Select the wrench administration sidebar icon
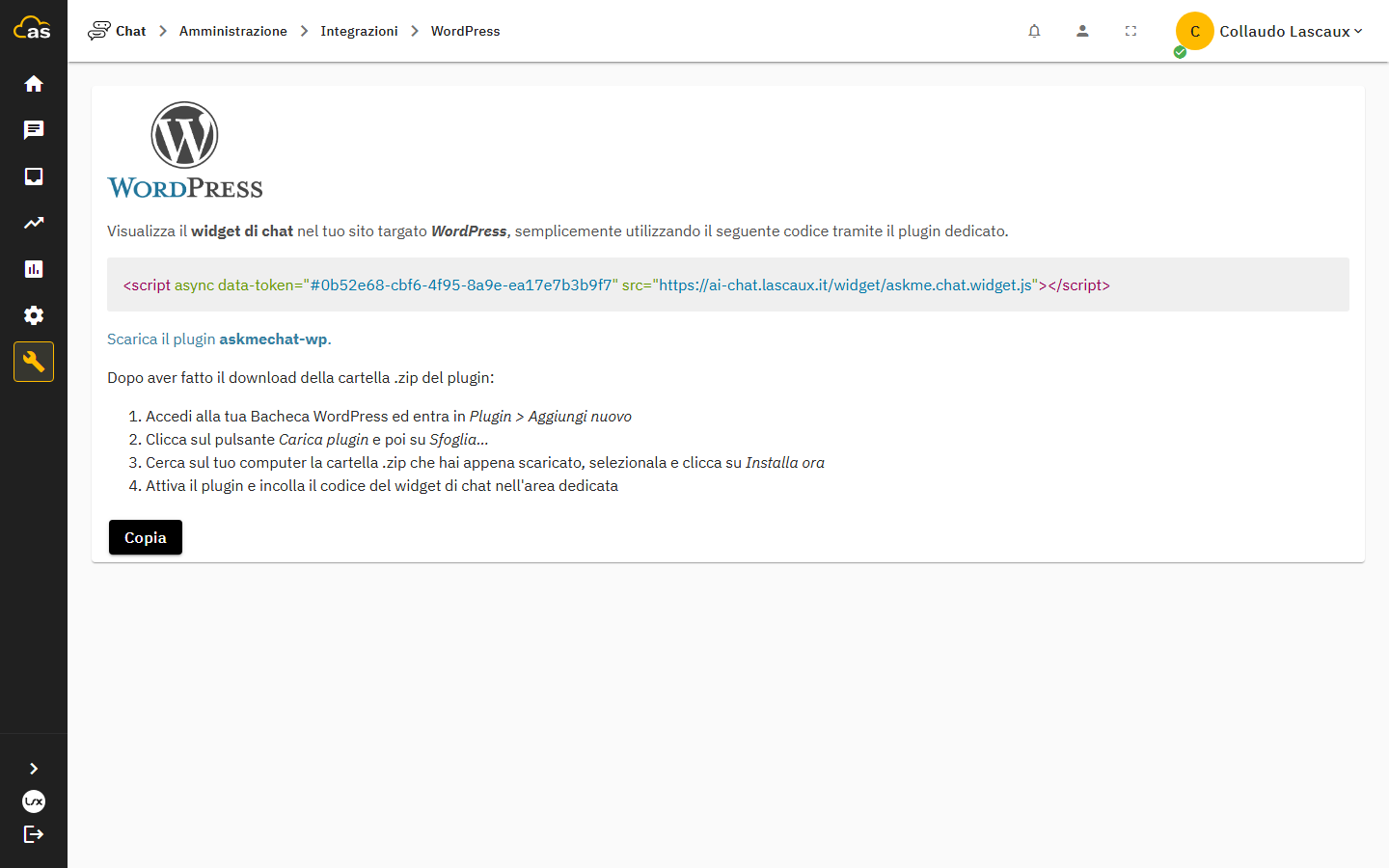The width and height of the screenshot is (1389, 868). pos(34,362)
